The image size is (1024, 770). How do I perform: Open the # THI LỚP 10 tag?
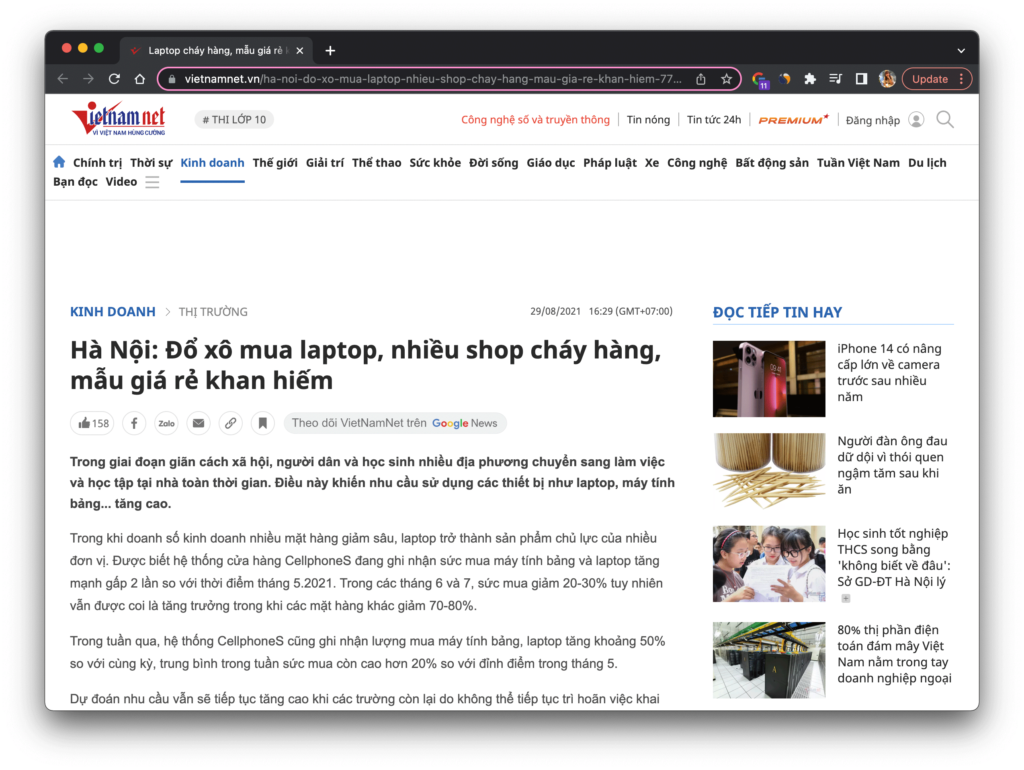[x=234, y=120]
